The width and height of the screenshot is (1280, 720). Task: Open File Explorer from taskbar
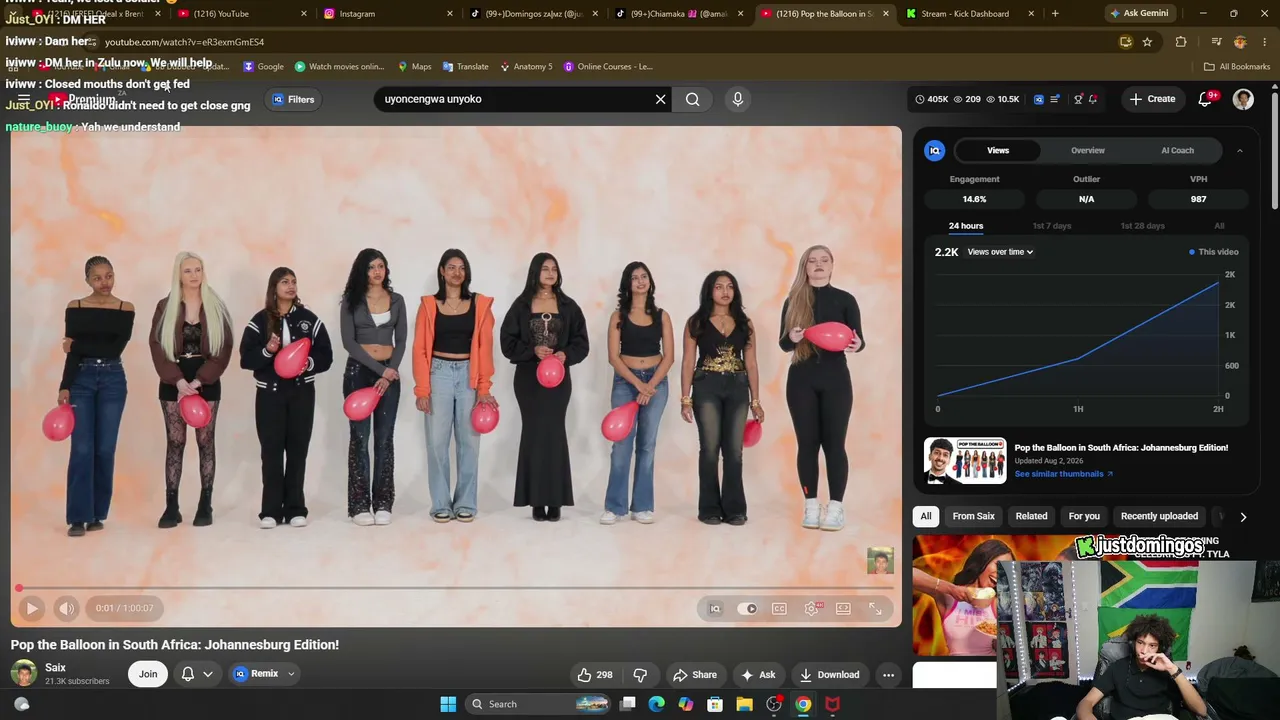744,704
